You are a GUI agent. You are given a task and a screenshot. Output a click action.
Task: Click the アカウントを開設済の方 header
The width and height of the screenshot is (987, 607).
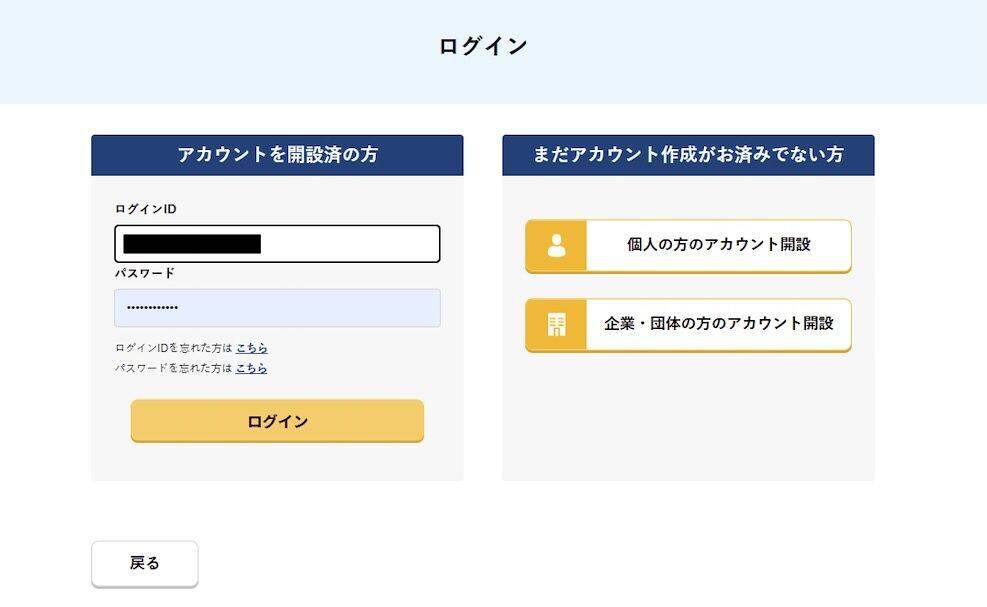click(277, 155)
